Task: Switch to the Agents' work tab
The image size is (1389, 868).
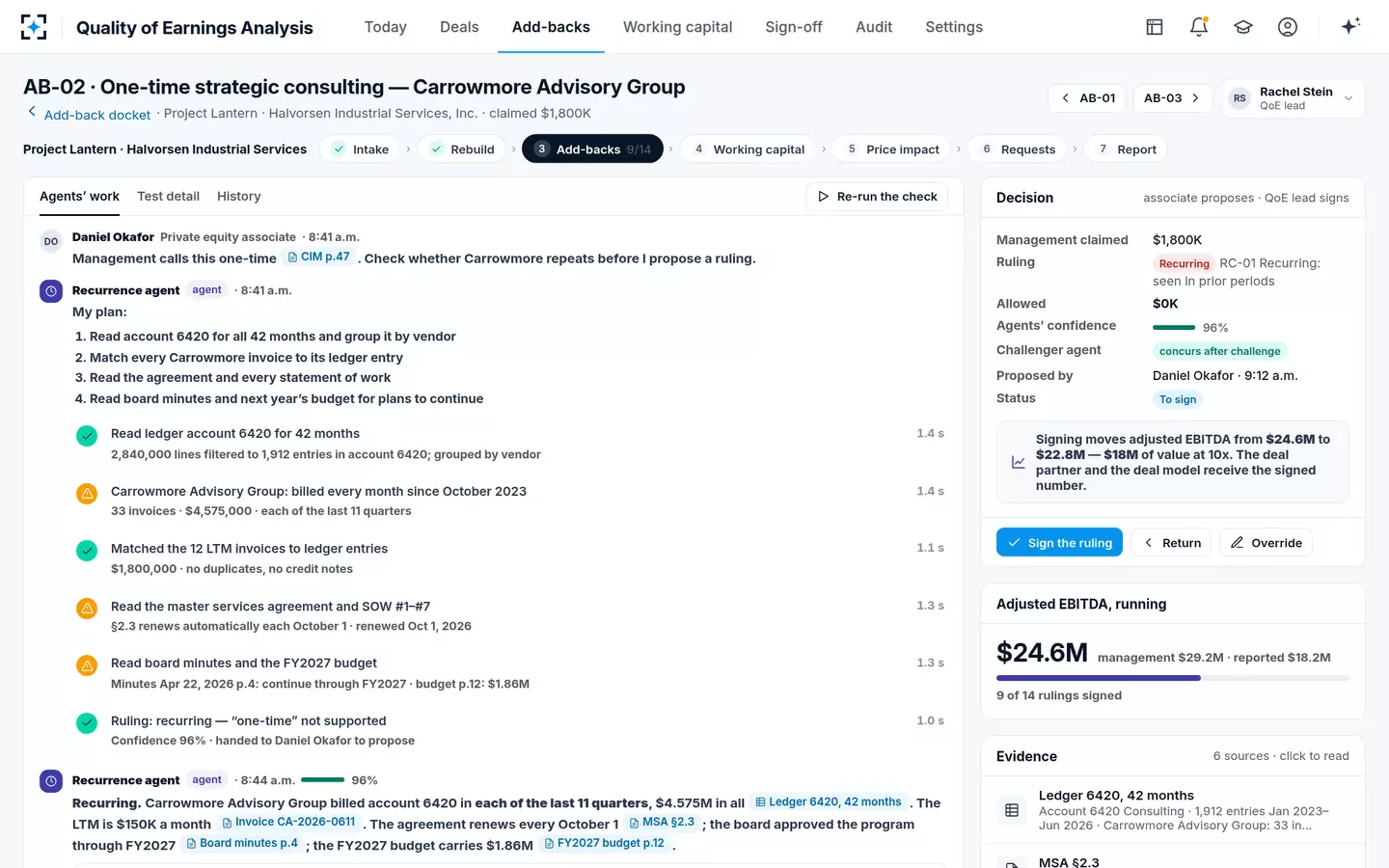Action: point(79,197)
